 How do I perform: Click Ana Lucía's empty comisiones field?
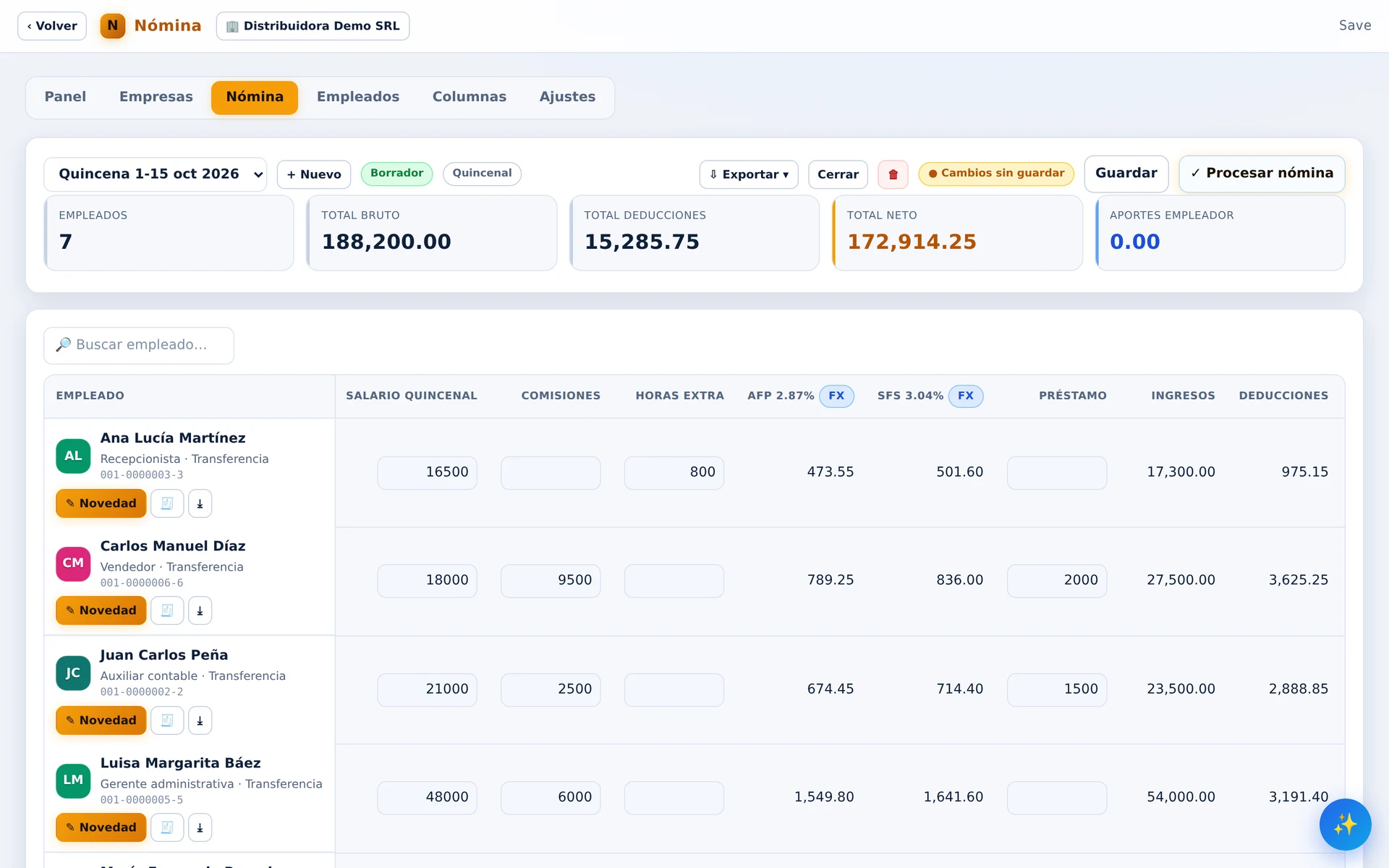click(x=551, y=472)
